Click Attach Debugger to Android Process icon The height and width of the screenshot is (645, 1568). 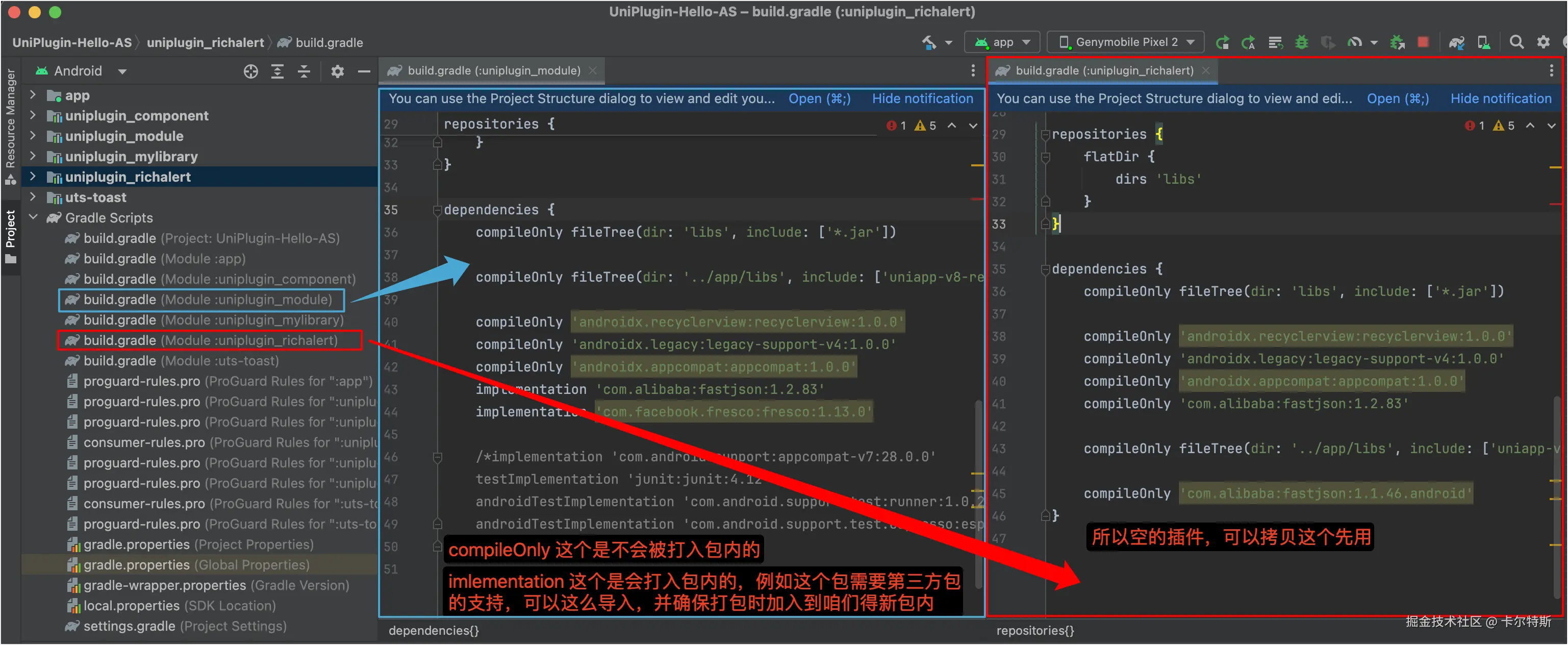pos(1397,42)
